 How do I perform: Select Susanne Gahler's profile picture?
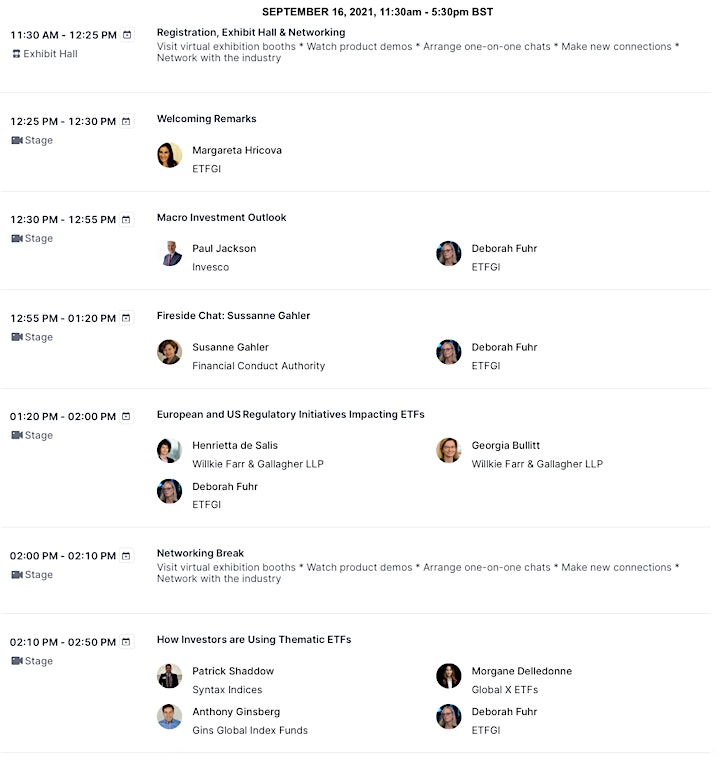169,352
